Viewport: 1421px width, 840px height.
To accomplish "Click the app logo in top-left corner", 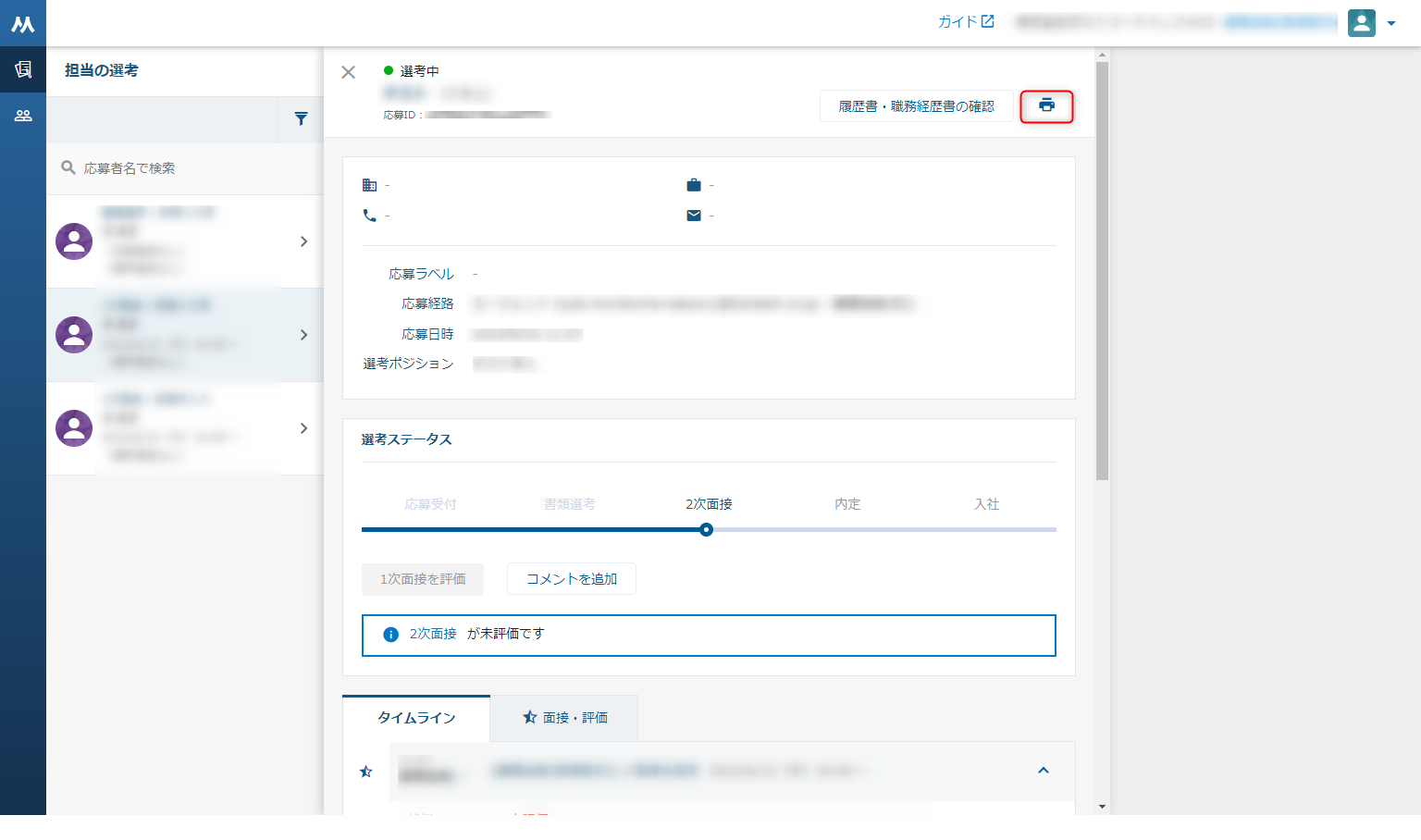I will pyautogui.click(x=22, y=24).
